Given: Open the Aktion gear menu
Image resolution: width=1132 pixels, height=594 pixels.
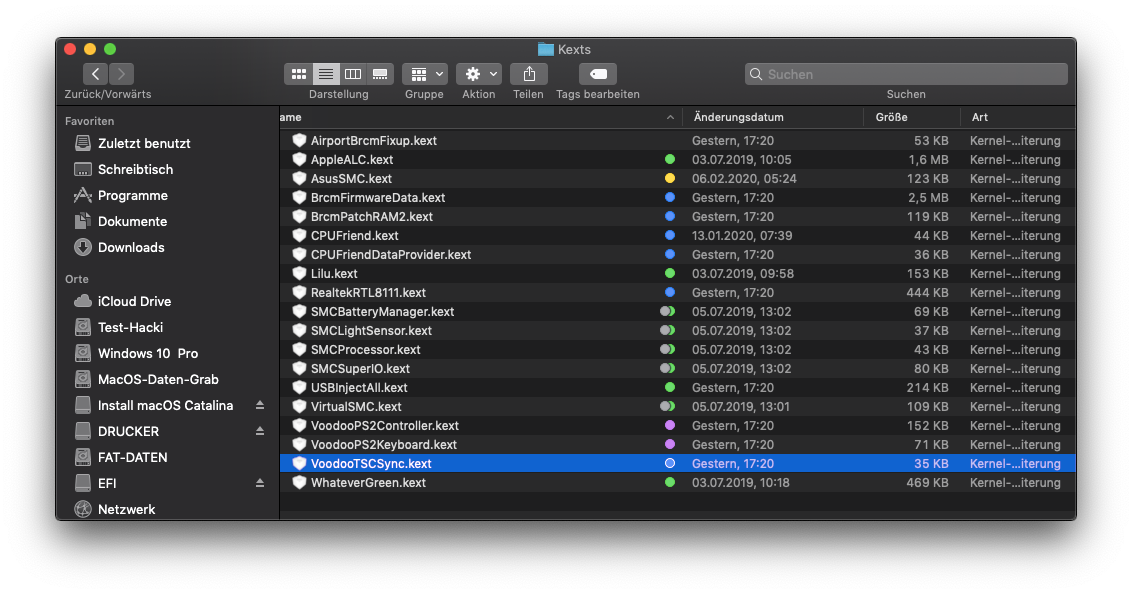Looking at the screenshot, I should pyautogui.click(x=479, y=74).
